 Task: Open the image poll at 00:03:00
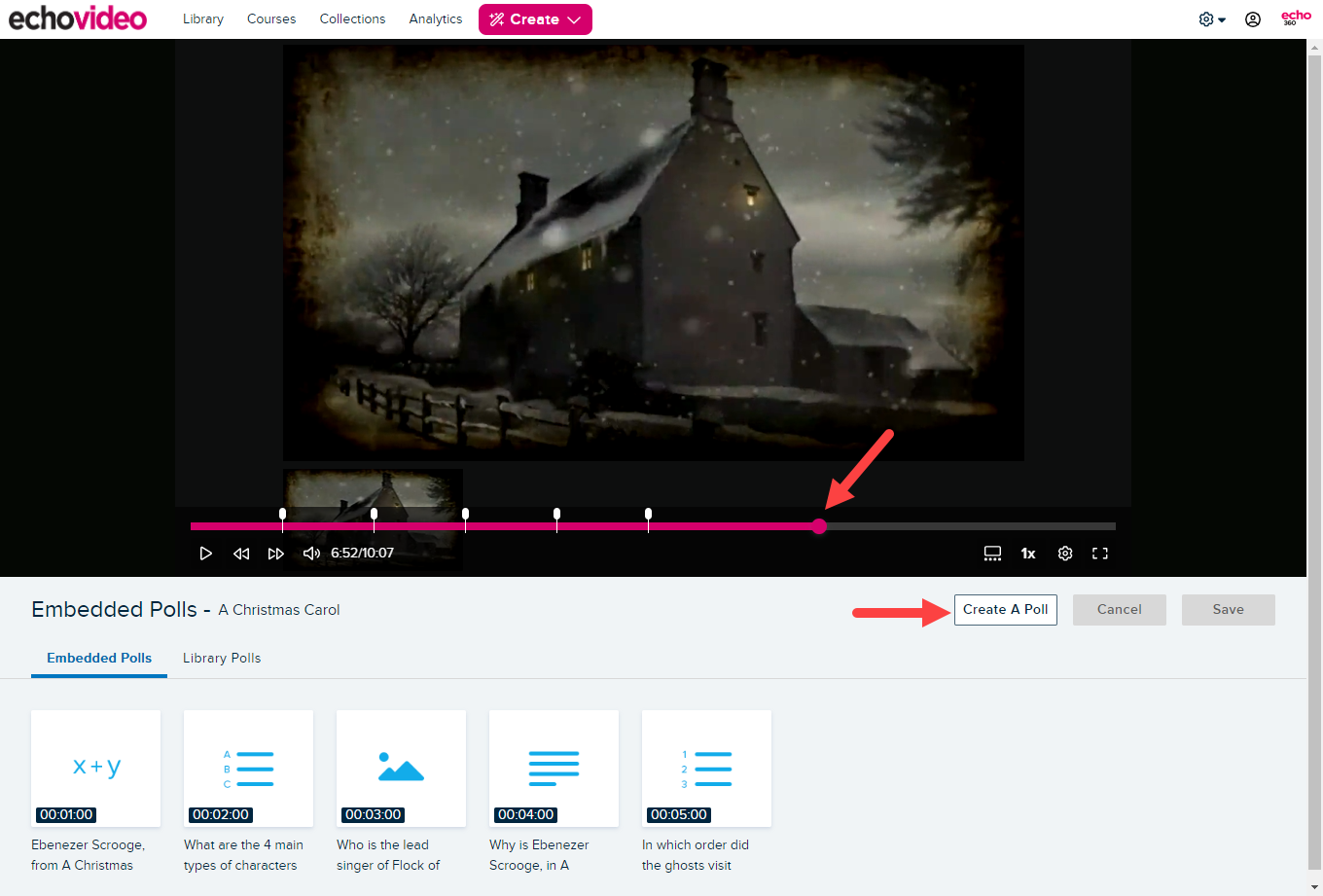click(x=401, y=769)
